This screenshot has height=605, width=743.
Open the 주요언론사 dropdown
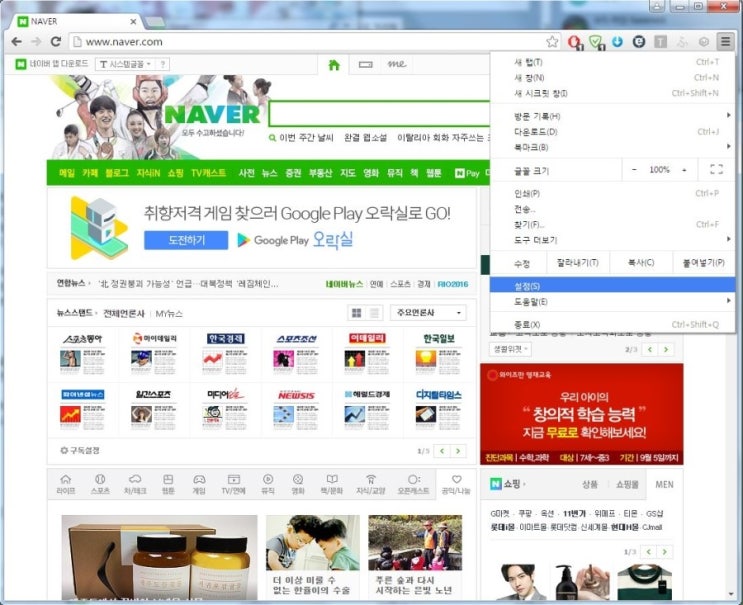tap(428, 313)
